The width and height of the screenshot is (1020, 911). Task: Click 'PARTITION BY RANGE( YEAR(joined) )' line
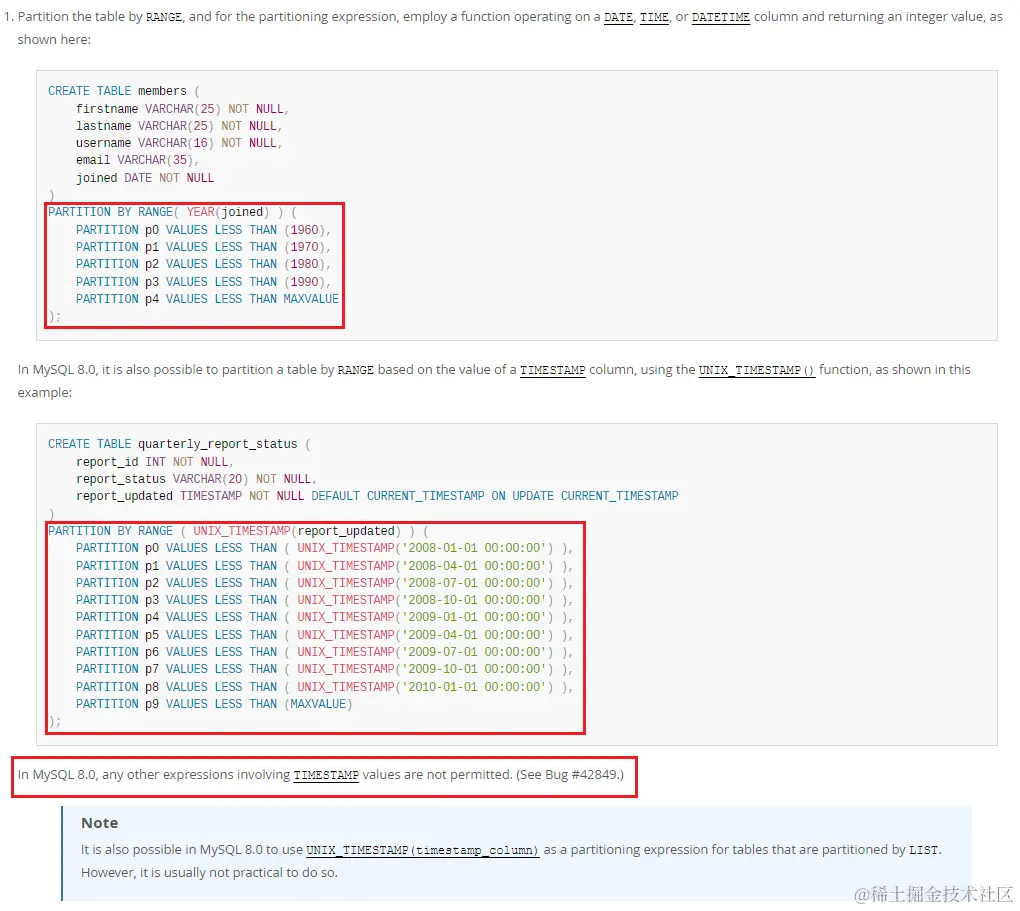172,212
